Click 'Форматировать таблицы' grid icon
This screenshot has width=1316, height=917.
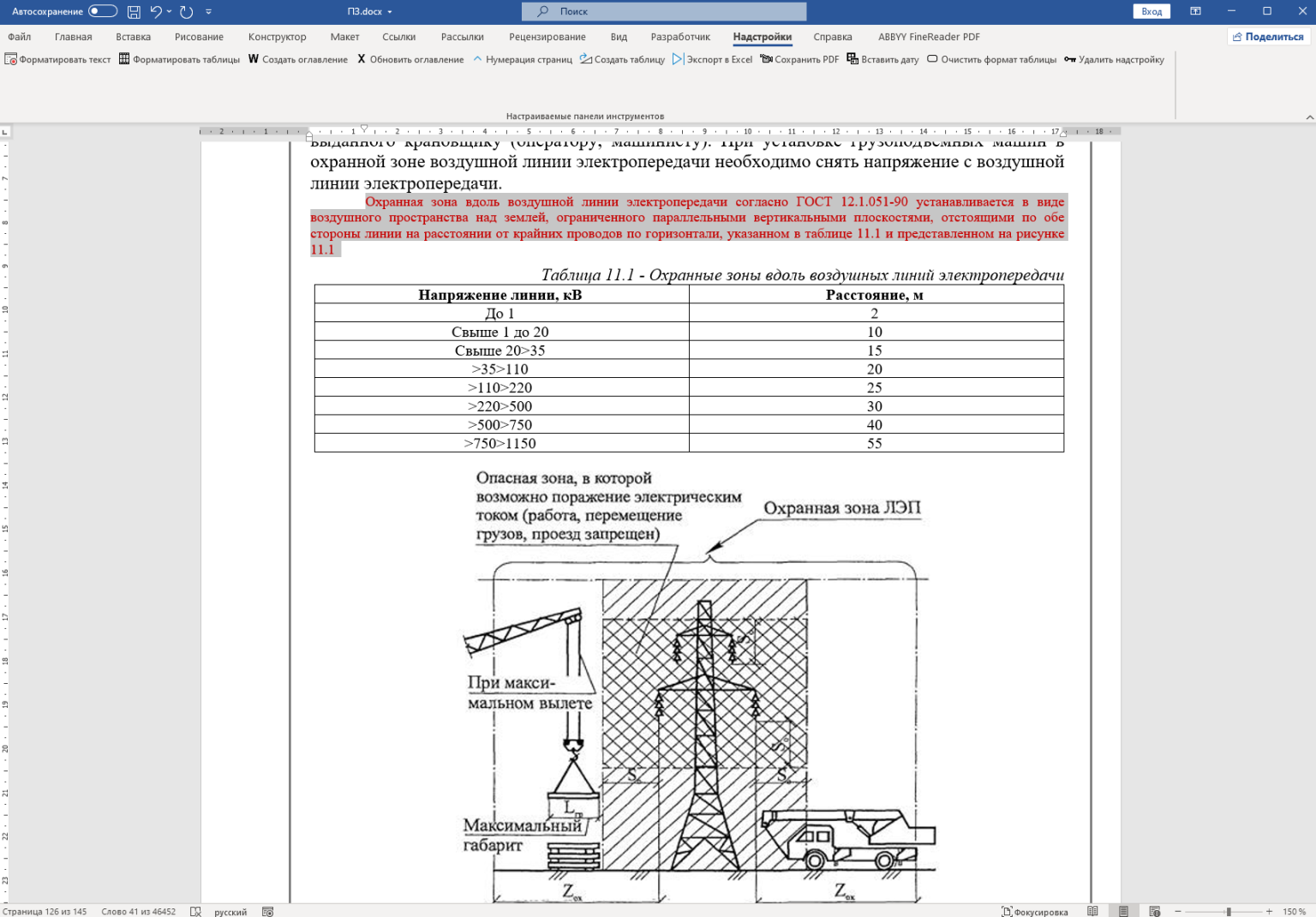pos(124,59)
